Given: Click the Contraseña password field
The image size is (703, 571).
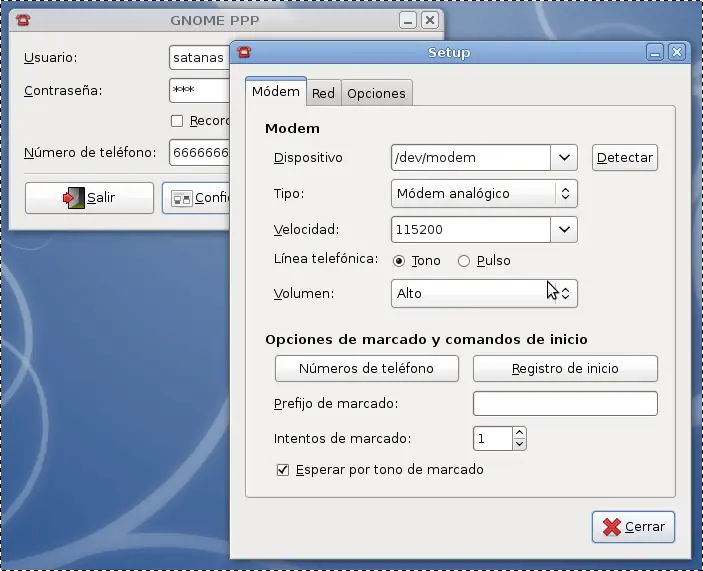Looking at the screenshot, I should point(200,91).
